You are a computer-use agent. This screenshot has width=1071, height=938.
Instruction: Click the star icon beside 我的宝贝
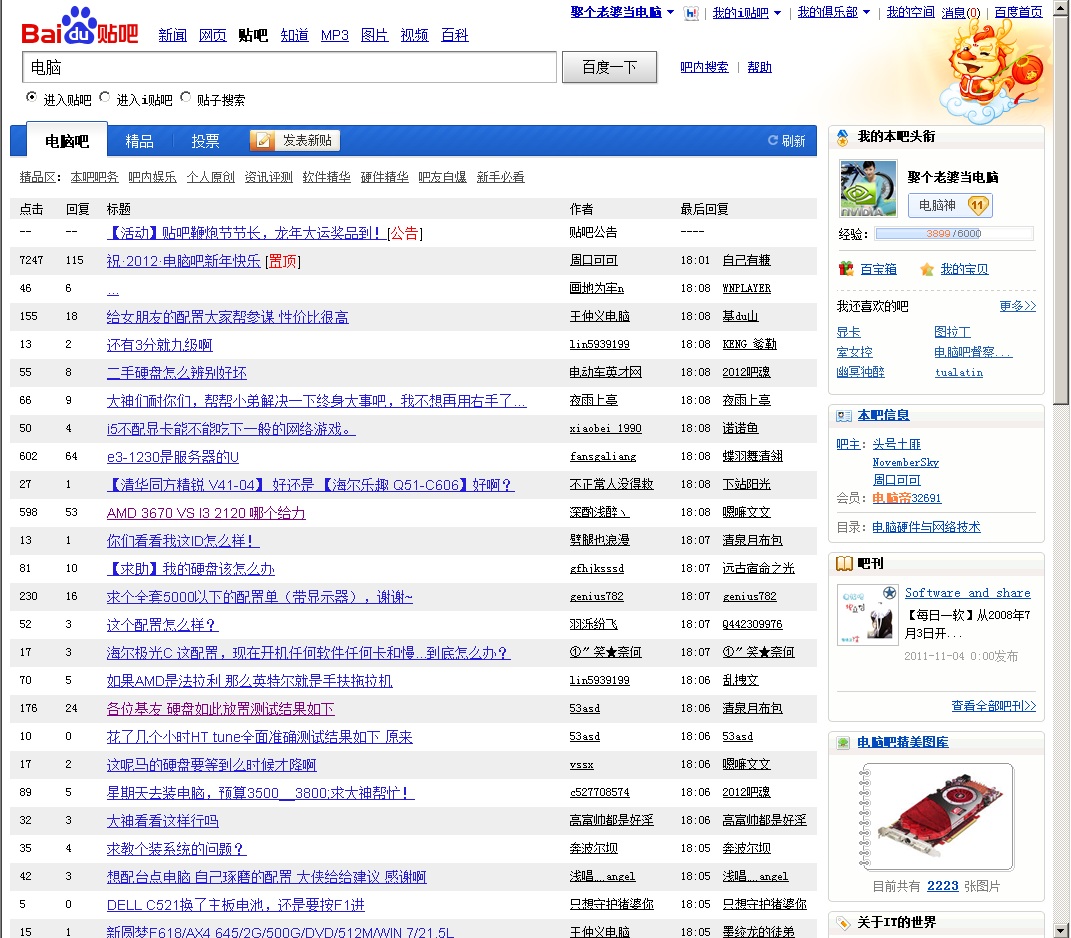click(x=926, y=269)
